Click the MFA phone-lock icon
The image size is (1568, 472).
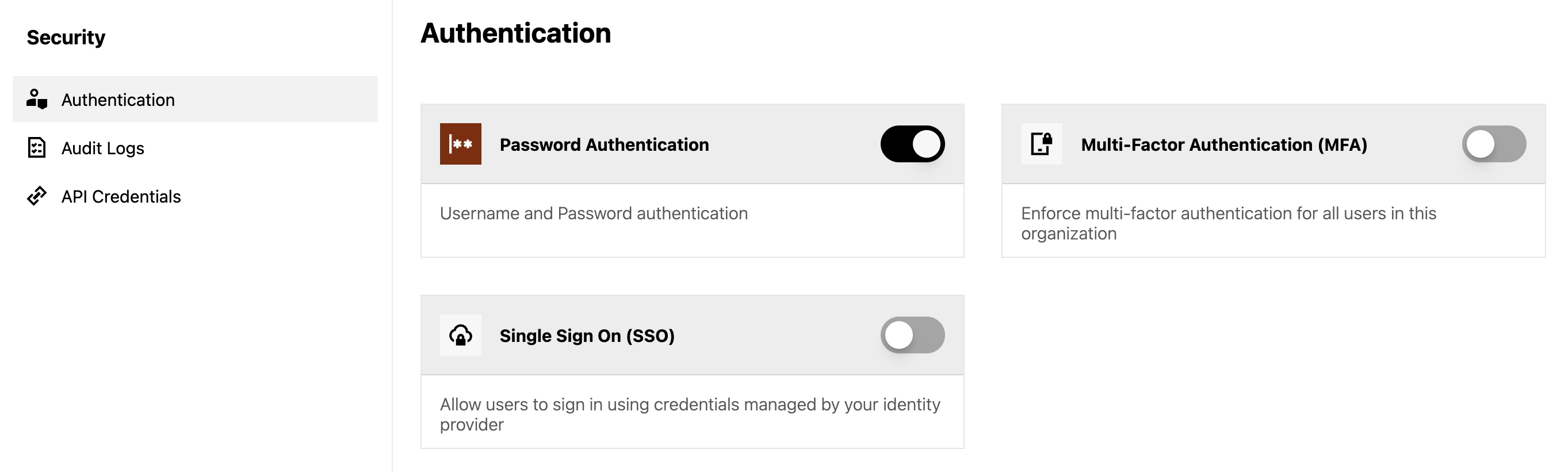[1041, 144]
